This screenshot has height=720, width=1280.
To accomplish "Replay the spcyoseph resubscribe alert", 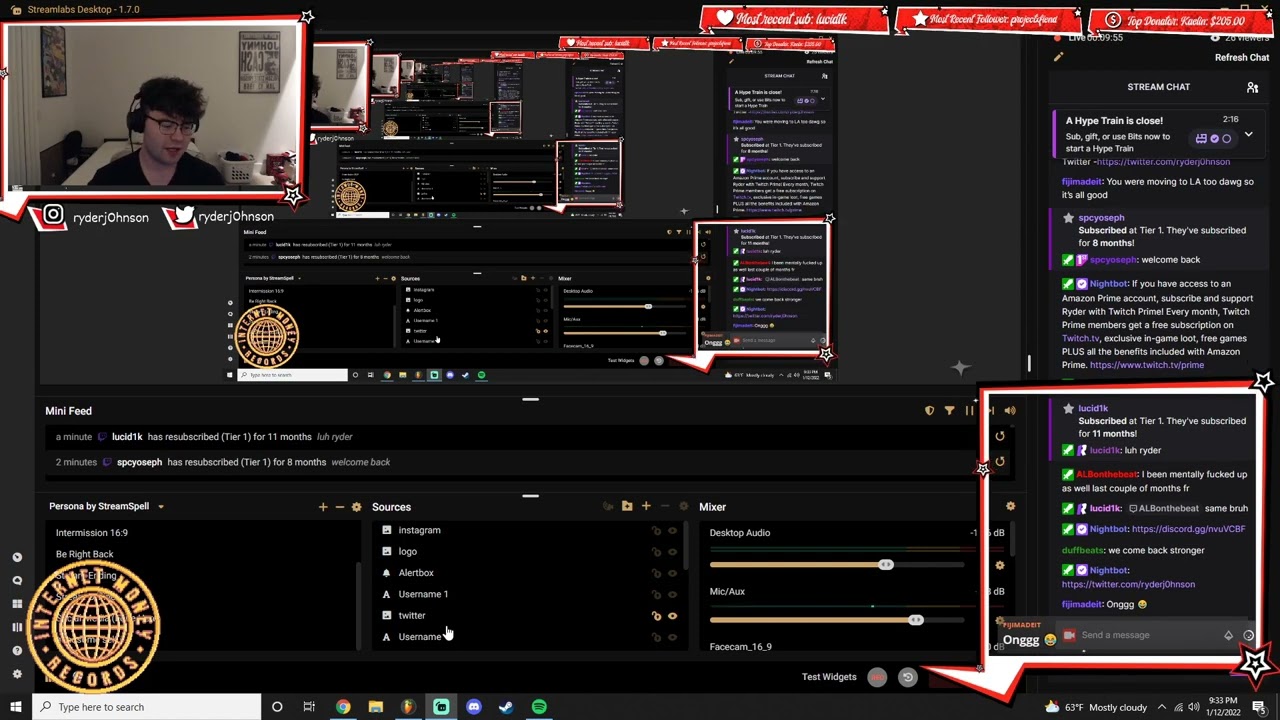I will coord(999,462).
